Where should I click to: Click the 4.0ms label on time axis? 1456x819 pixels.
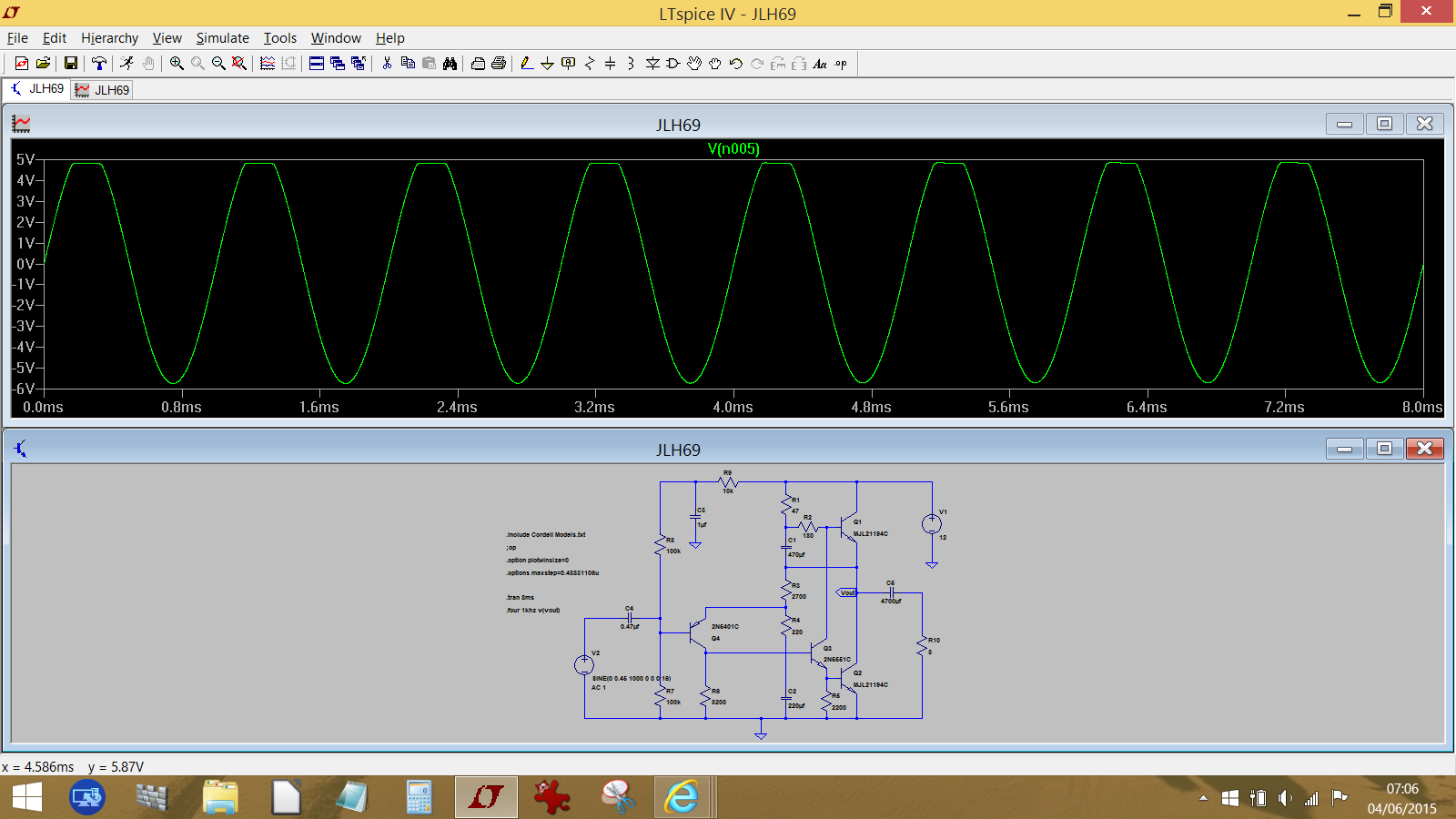[x=733, y=407]
